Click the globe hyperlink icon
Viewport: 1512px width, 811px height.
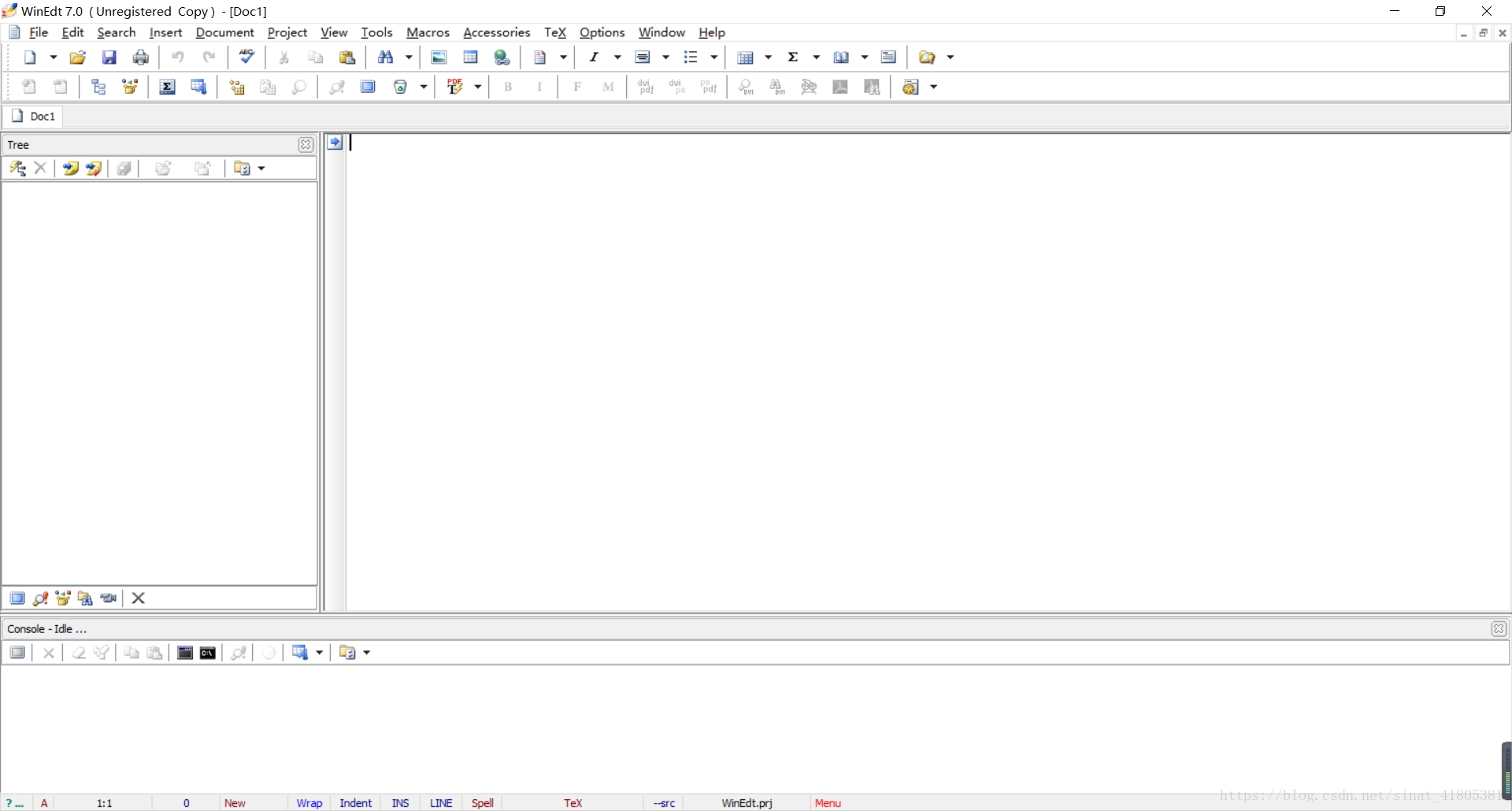click(502, 57)
